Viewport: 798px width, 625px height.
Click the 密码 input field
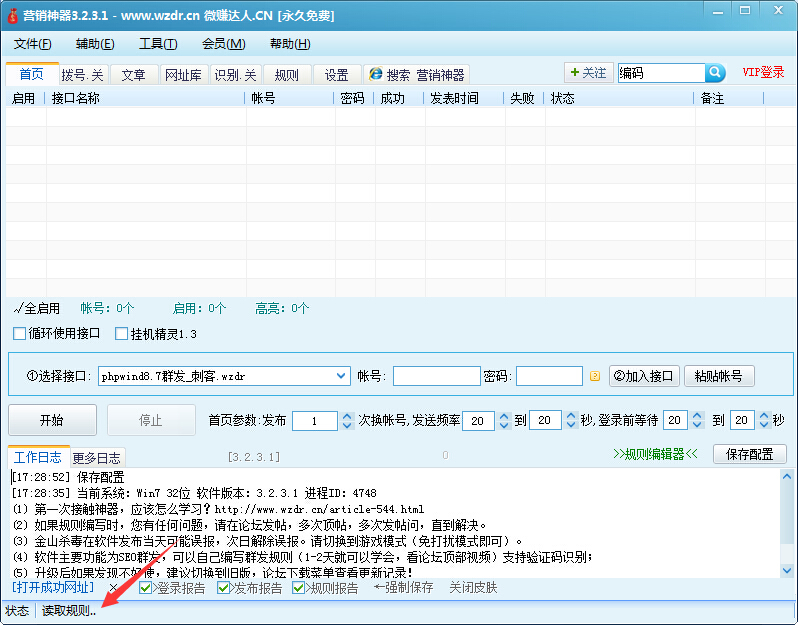click(549, 376)
